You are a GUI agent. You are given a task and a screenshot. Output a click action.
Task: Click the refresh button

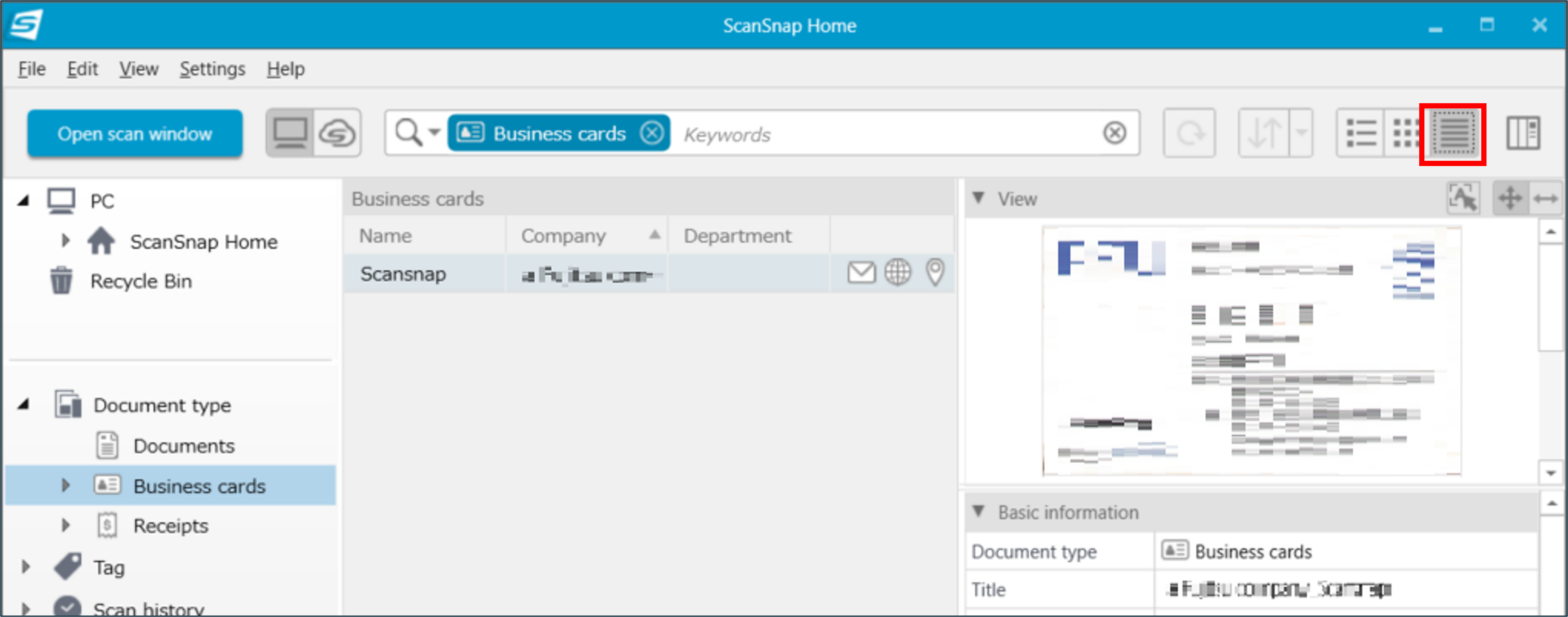click(1189, 133)
